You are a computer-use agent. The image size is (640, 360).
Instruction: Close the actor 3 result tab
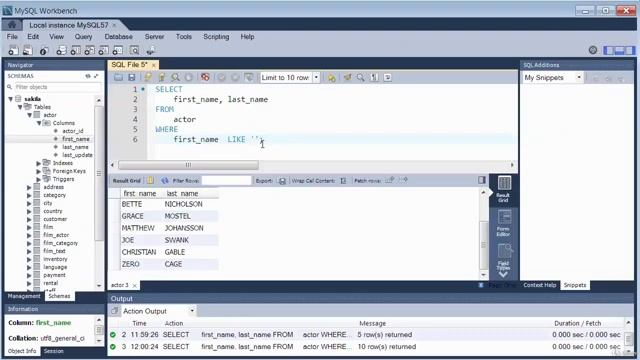pos(134,285)
